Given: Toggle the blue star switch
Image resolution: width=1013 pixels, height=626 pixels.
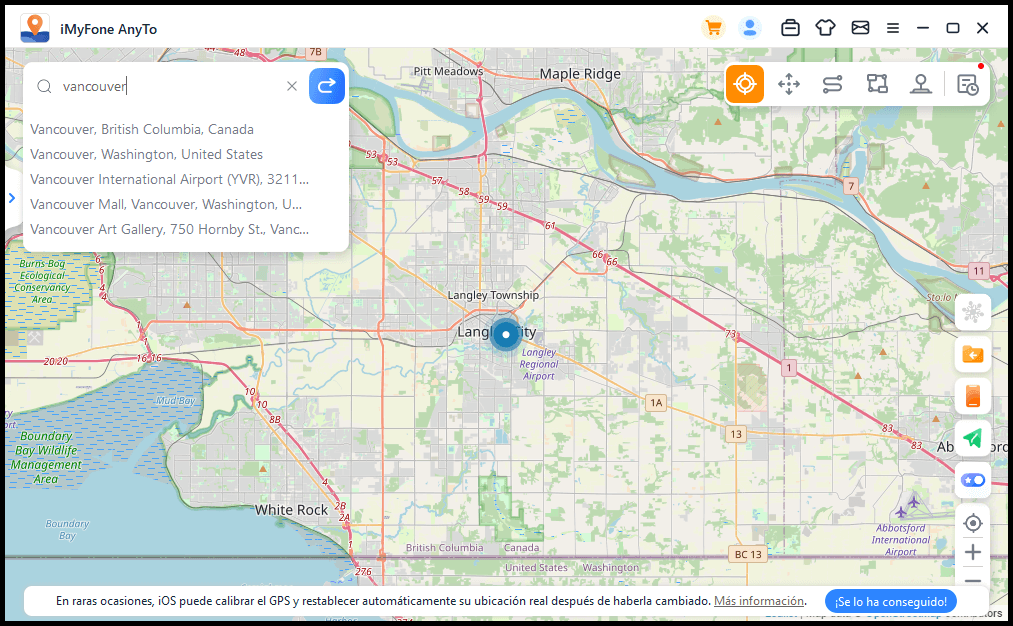Looking at the screenshot, I should pyautogui.click(x=972, y=480).
